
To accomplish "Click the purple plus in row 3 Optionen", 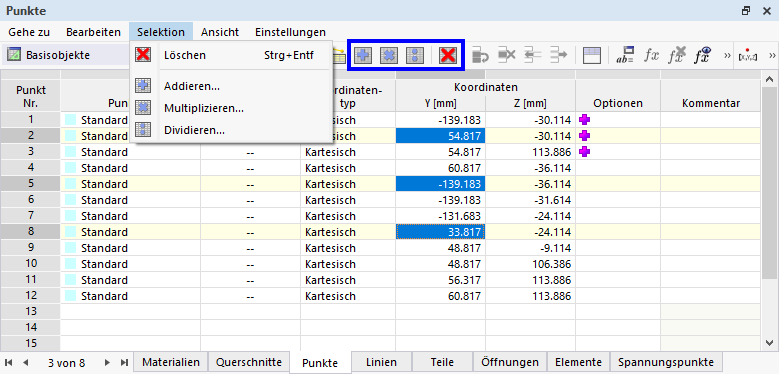I will (585, 151).
